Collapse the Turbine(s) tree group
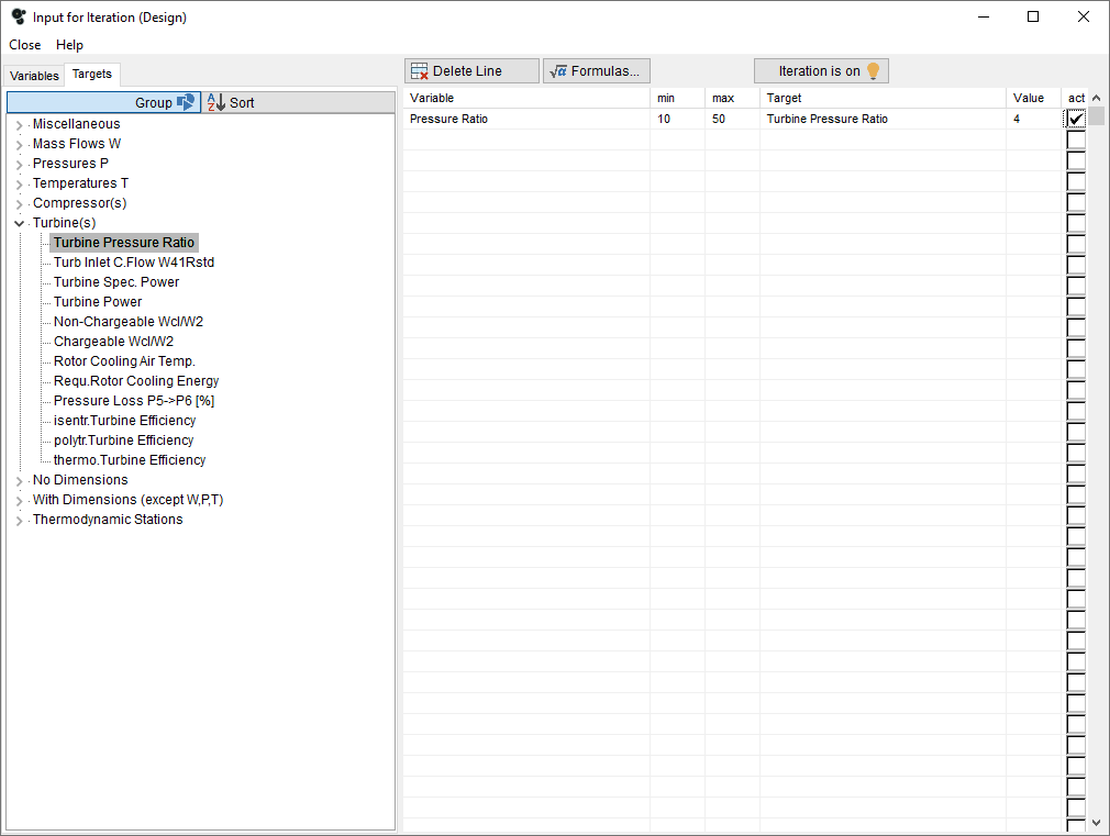The image size is (1110, 836). point(18,222)
